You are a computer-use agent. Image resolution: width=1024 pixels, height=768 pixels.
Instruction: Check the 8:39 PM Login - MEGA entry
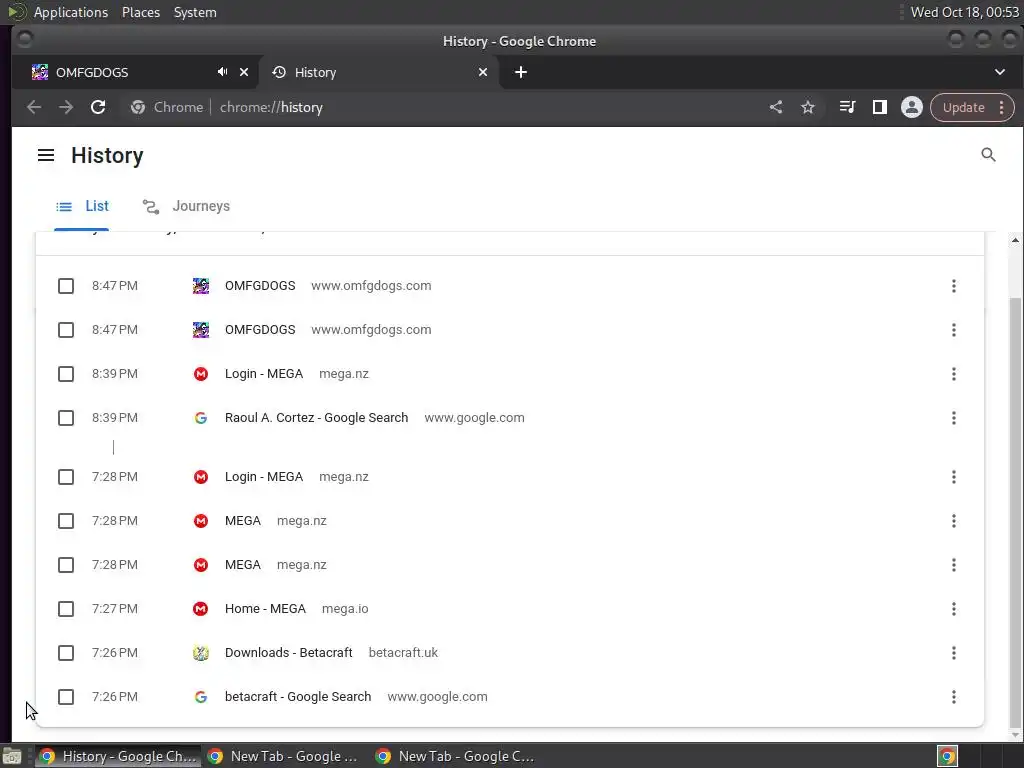coord(66,374)
